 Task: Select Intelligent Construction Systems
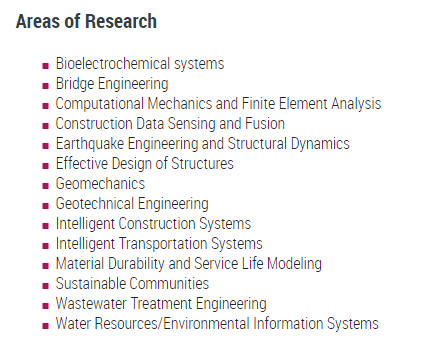[x=153, y=224]
